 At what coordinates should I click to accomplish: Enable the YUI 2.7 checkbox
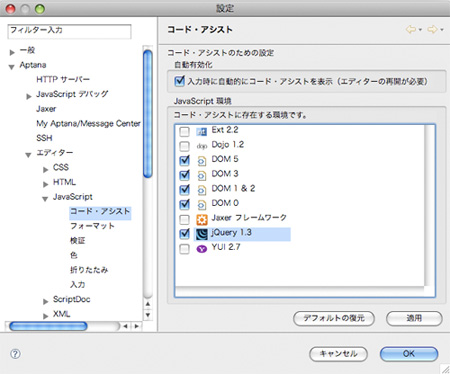tap(184, 249)
